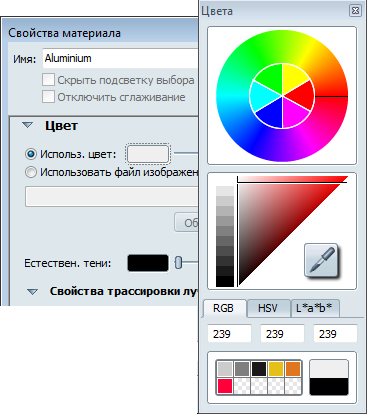Select the red saved color swatch
This screenshot has width=367, height=414.
point(225,386)
